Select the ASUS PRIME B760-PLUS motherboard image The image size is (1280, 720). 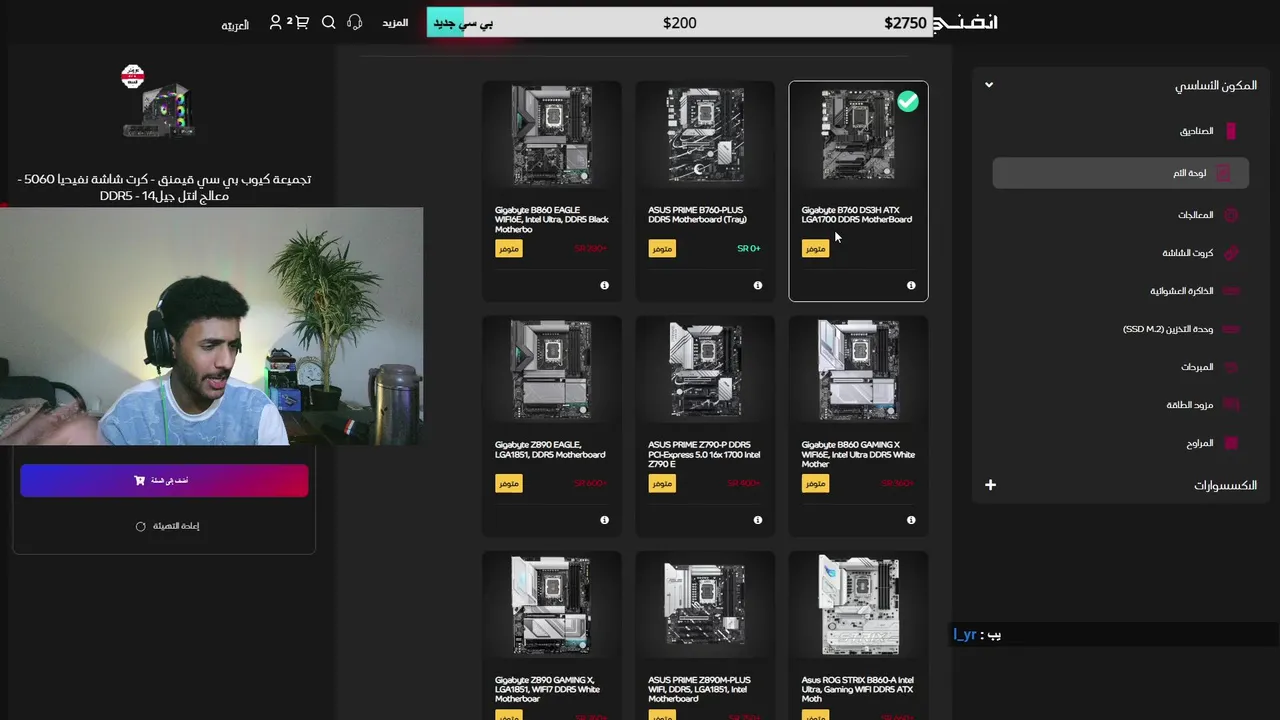click(705, 135)
